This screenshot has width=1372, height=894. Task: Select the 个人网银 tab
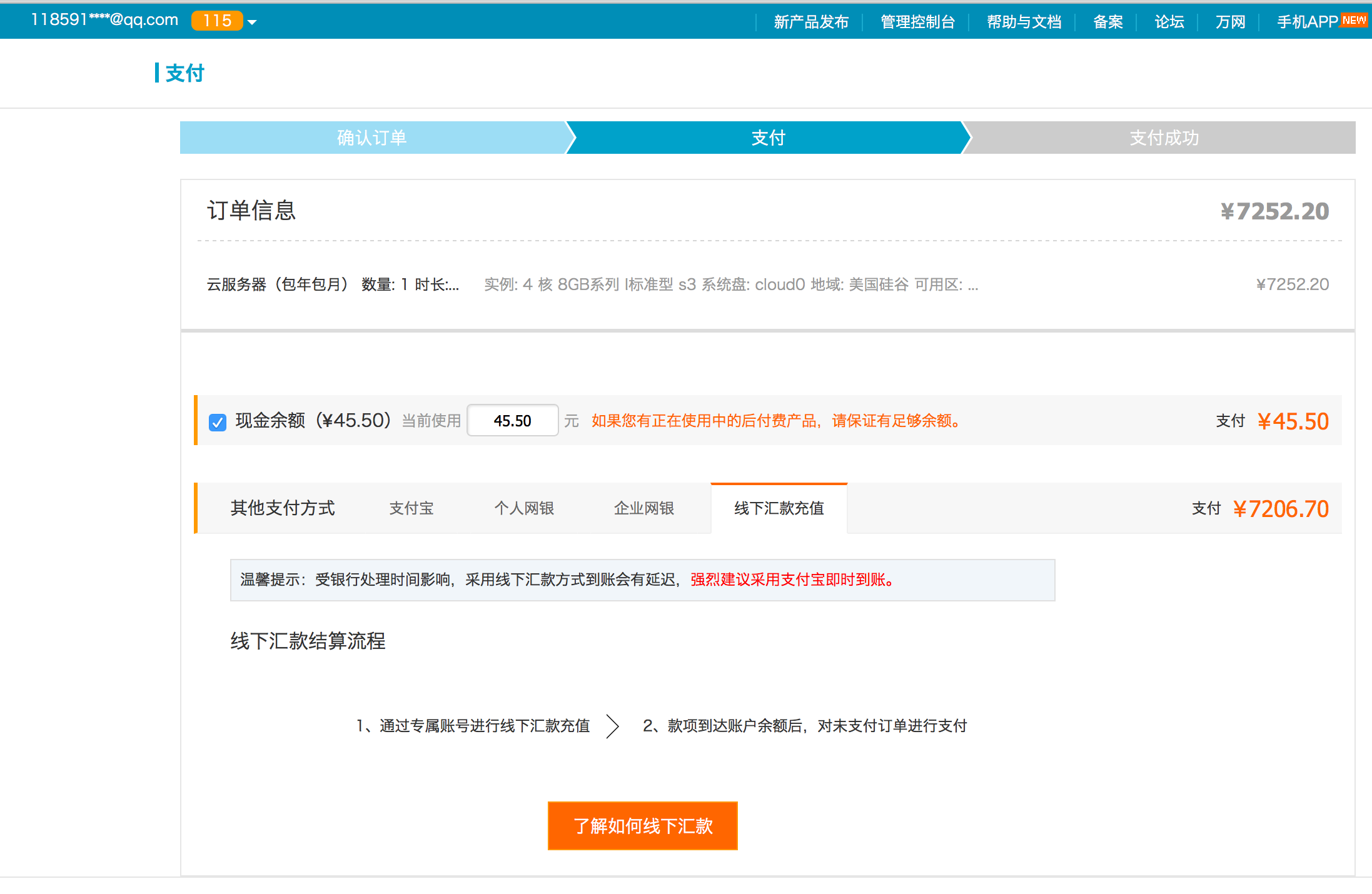tap(524, 508)
